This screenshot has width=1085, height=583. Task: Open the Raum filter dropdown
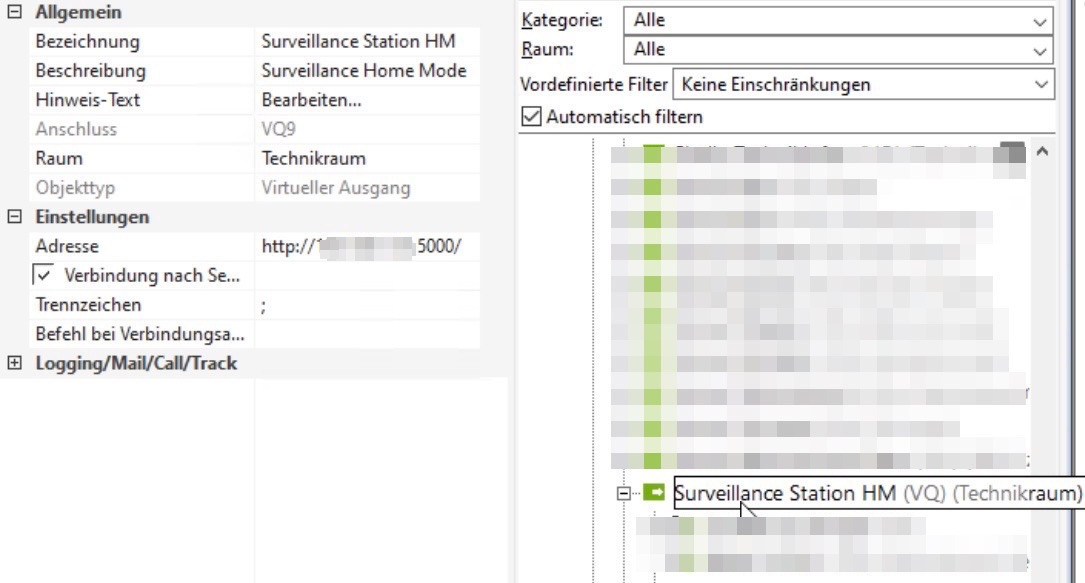[838, 49]
